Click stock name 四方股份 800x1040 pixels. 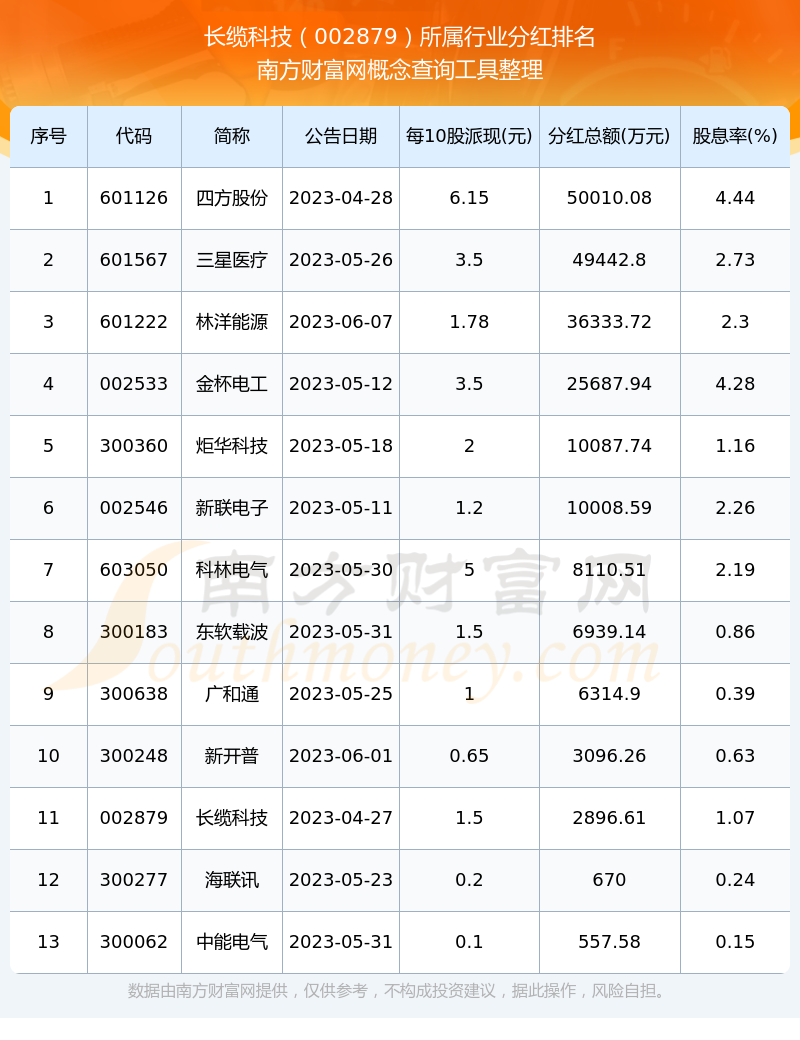tap(231, 198)
